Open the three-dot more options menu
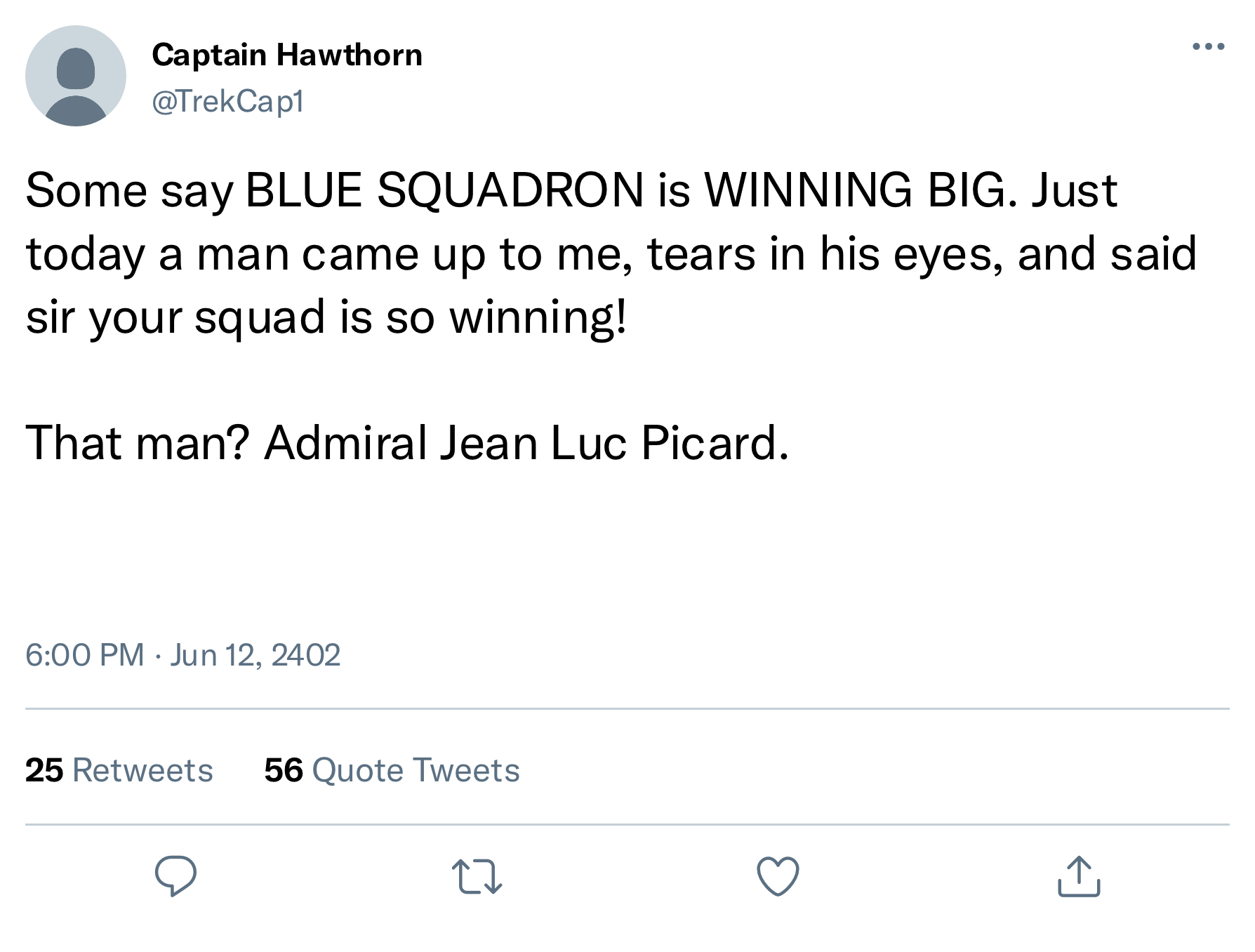1255x952 pixels. pos(1209,47)
